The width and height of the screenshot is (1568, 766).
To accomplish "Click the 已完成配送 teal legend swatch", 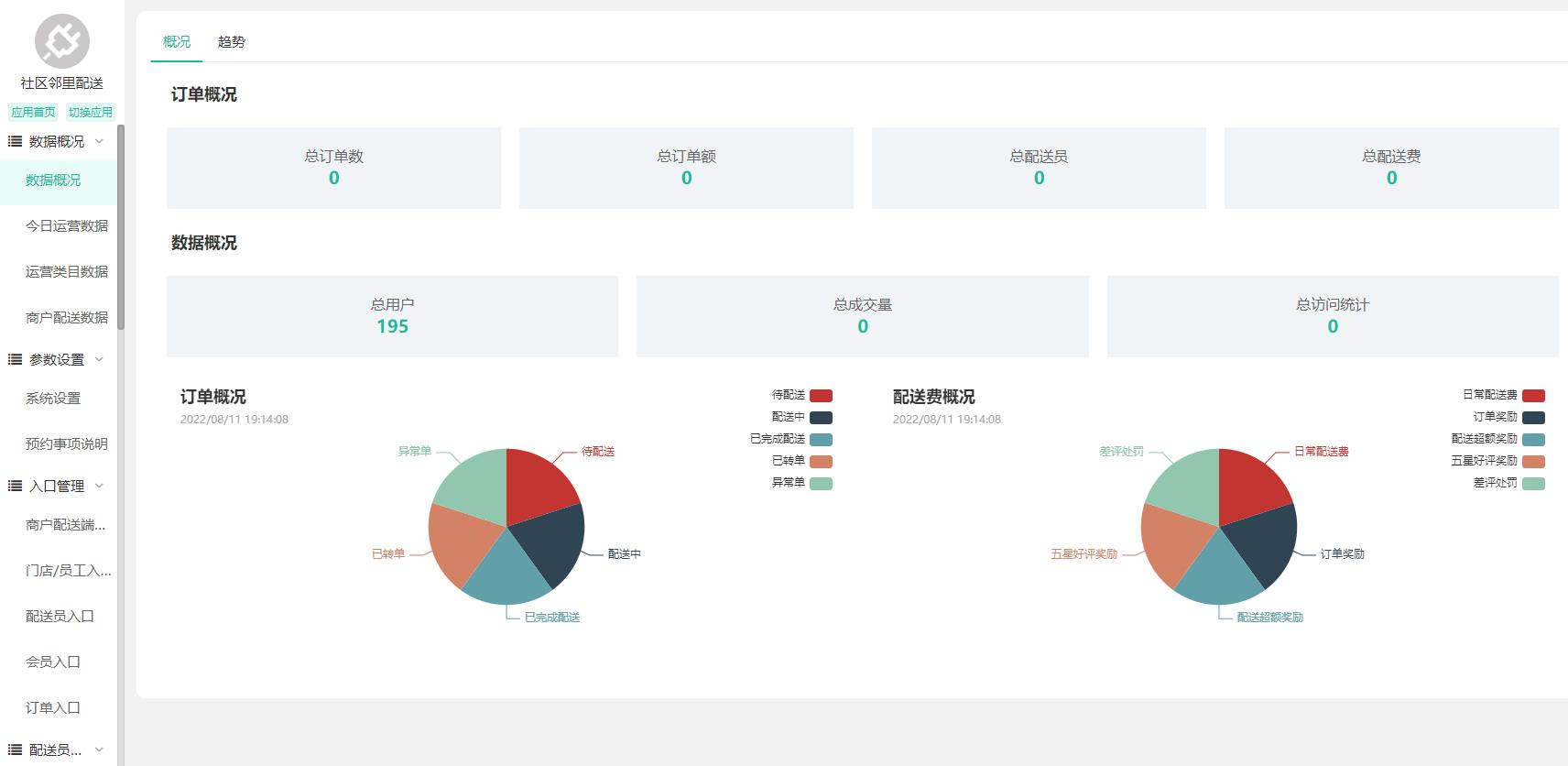I will coord(820,440).
